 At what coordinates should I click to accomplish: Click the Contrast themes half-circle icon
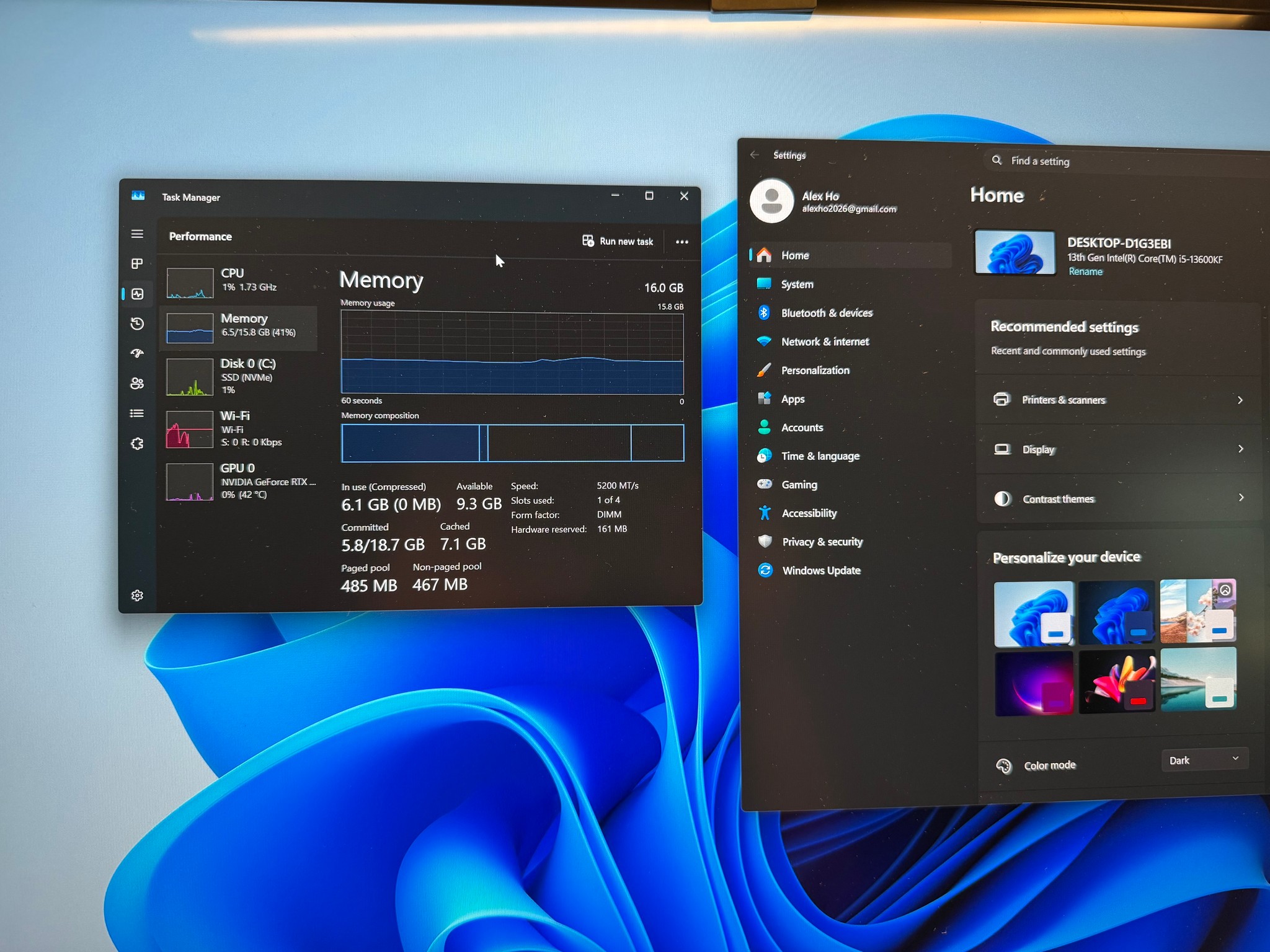point(1002,498)
